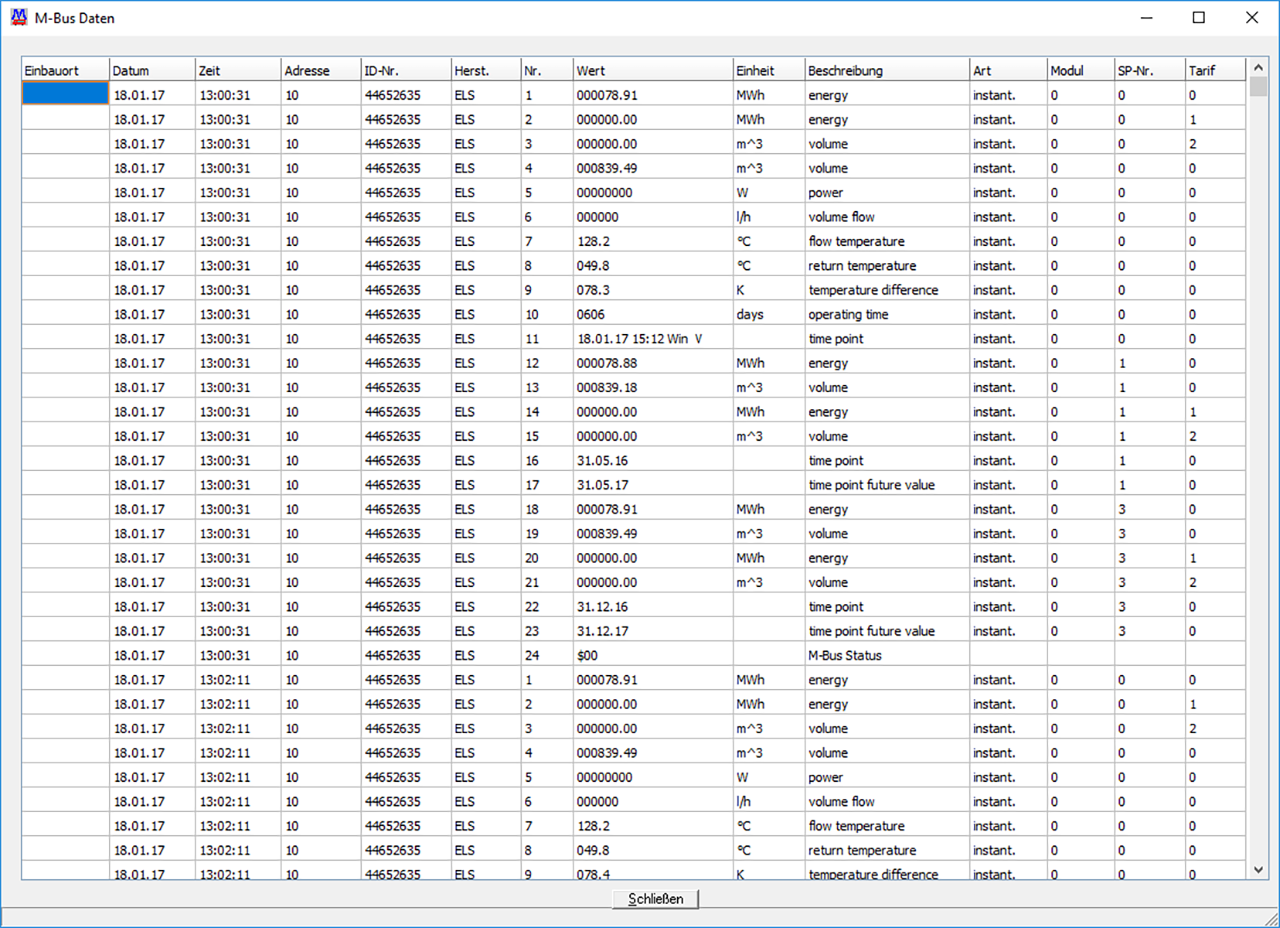Select the cell with 18.01.17 15:12 Win V
Image resolution: width=1280 pixels, height=928 pixels.
tap(653, 339)
